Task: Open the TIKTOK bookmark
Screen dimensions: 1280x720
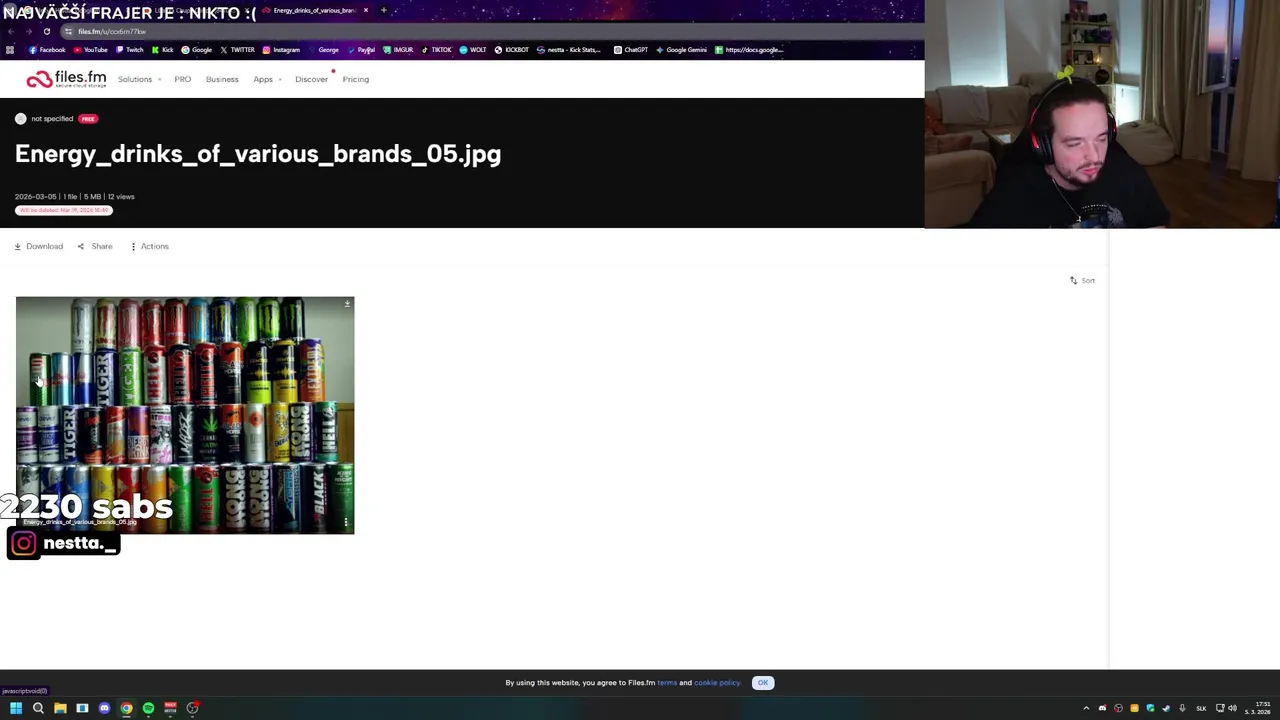Action: (x=436, y=50)
